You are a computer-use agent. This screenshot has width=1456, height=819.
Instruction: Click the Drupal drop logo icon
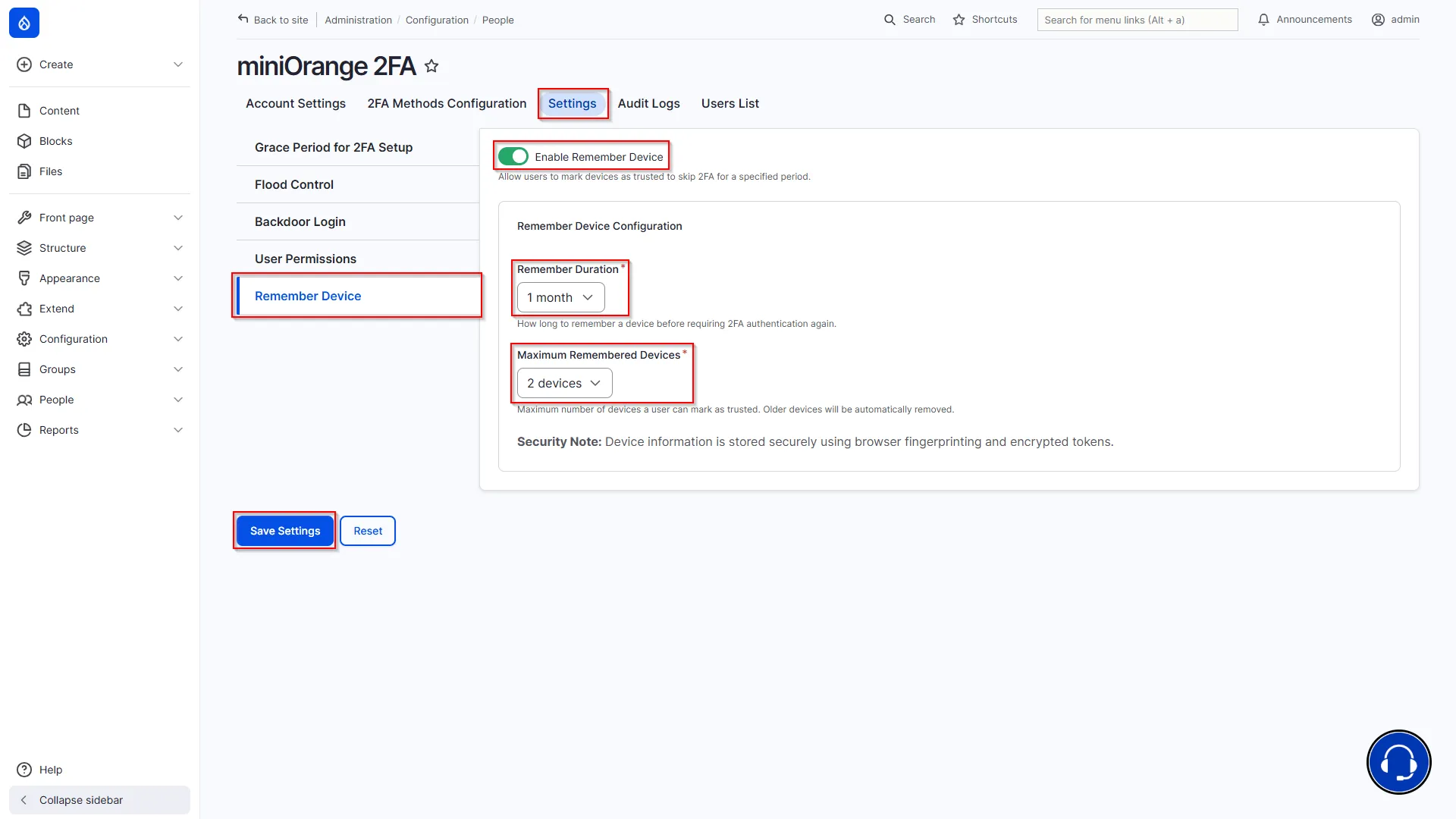point(24,23)
